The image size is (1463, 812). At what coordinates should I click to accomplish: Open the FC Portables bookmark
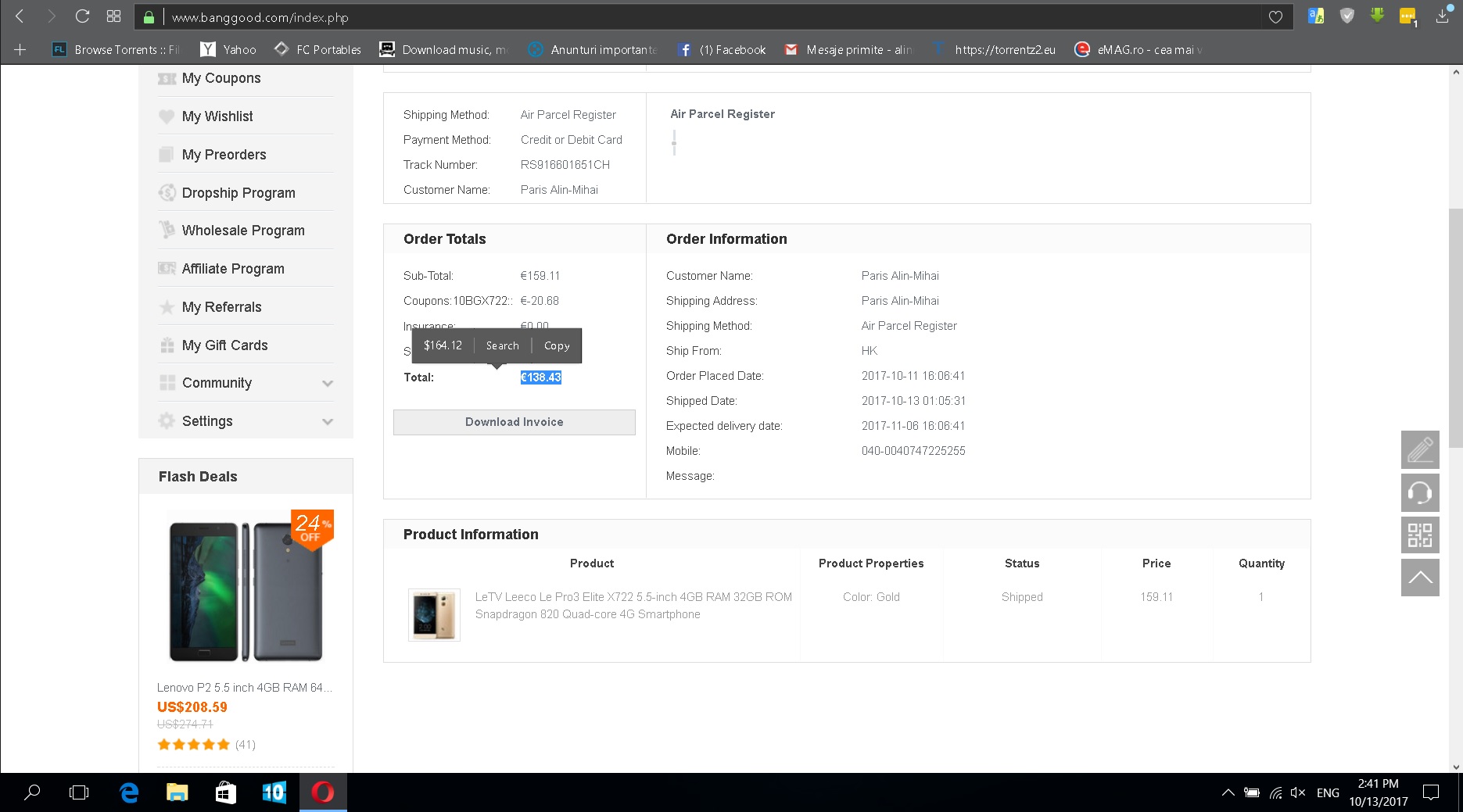(x=317, y=49)
